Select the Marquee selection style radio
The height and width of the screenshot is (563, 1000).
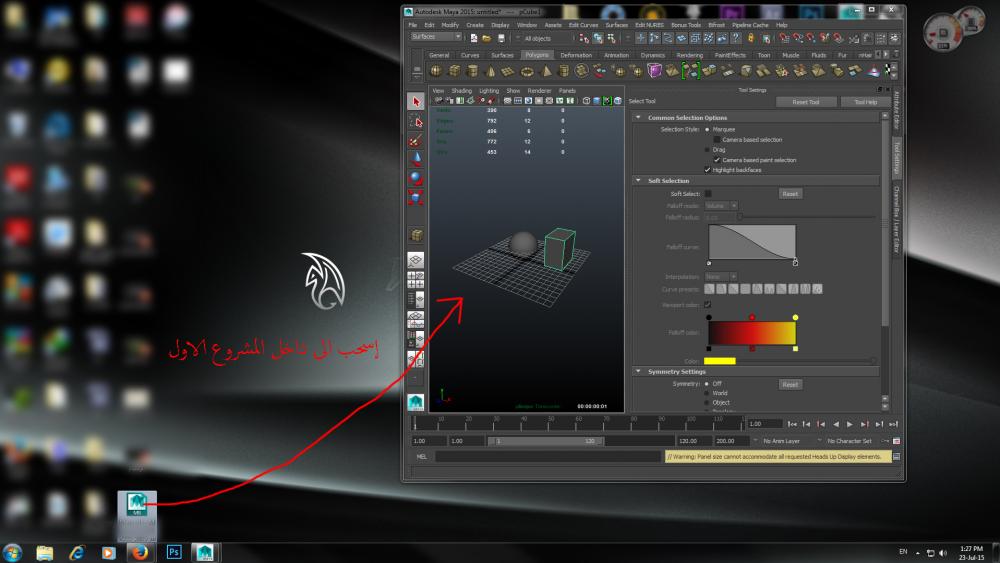pyautogui.click(x=707, y=129)
